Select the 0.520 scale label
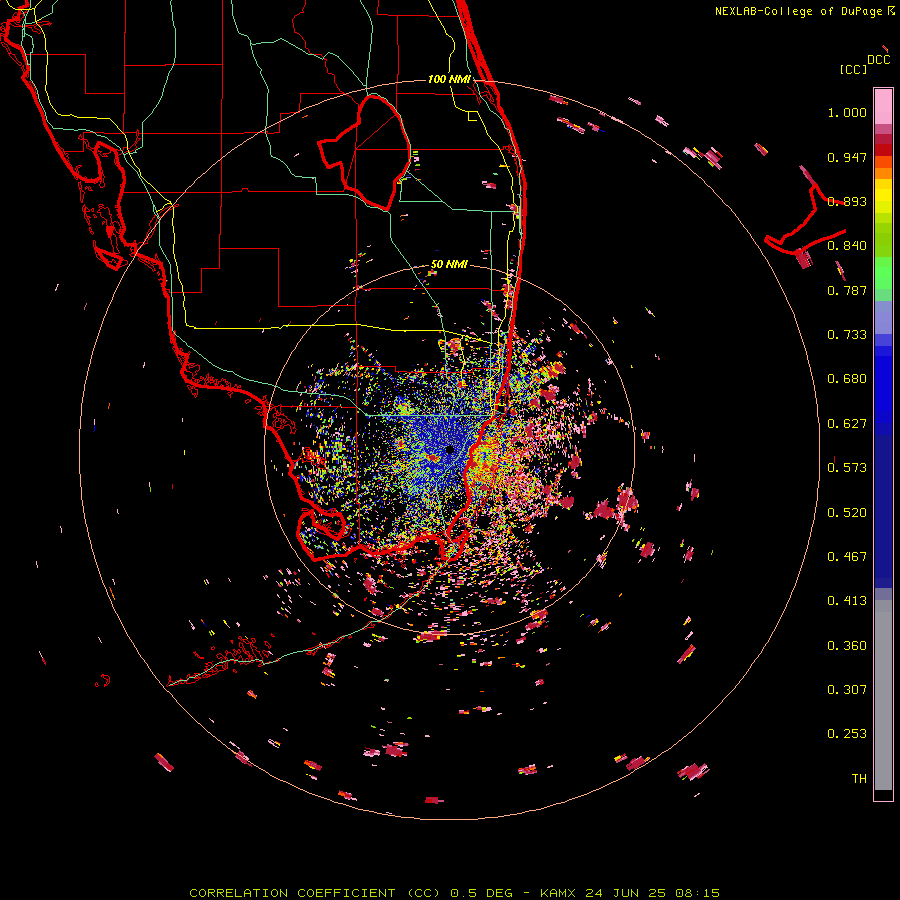 tap(847, 513)
